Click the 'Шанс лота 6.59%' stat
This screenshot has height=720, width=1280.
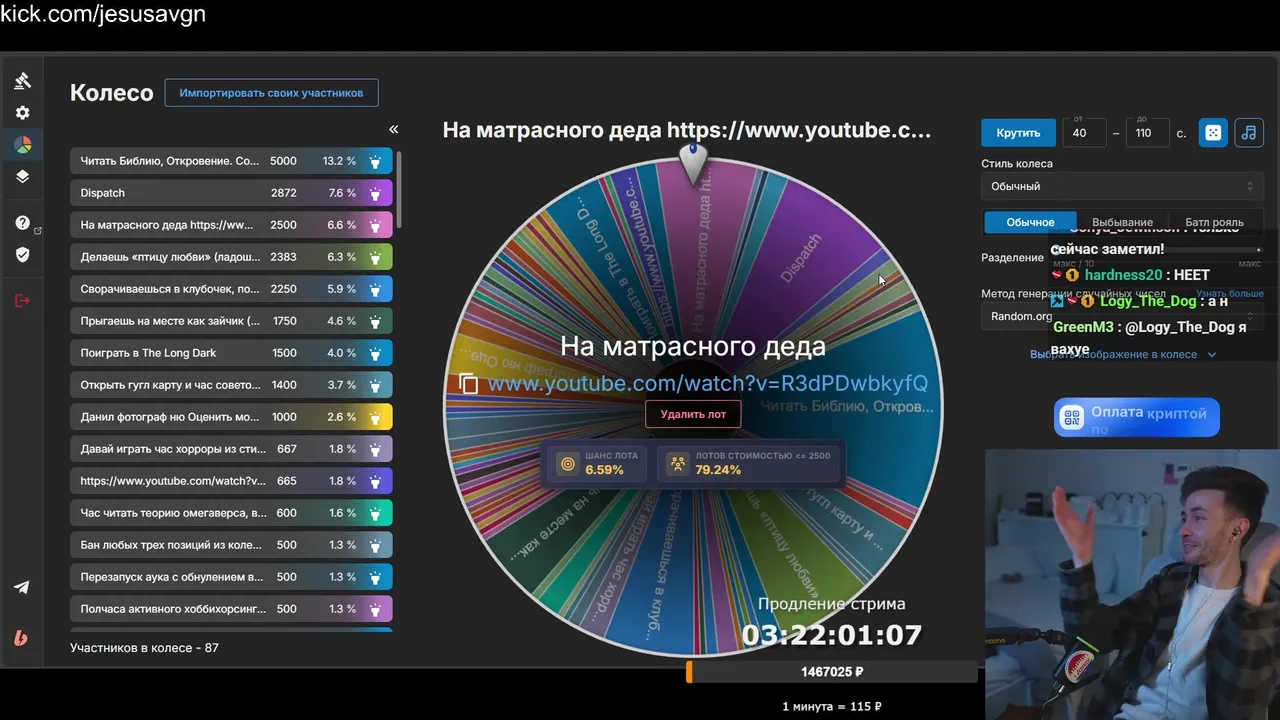tap(597, 463)
